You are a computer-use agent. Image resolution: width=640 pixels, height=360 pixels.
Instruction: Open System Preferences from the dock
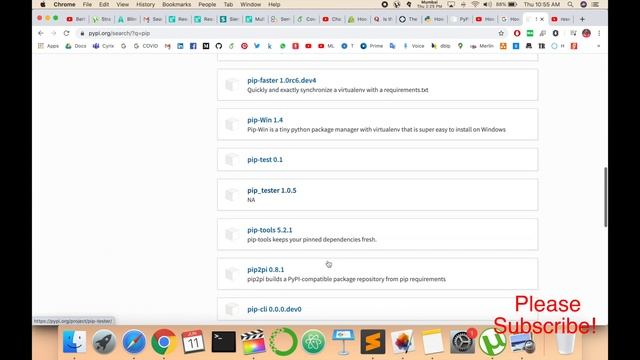pyautogui.click(x=462, y=342)
